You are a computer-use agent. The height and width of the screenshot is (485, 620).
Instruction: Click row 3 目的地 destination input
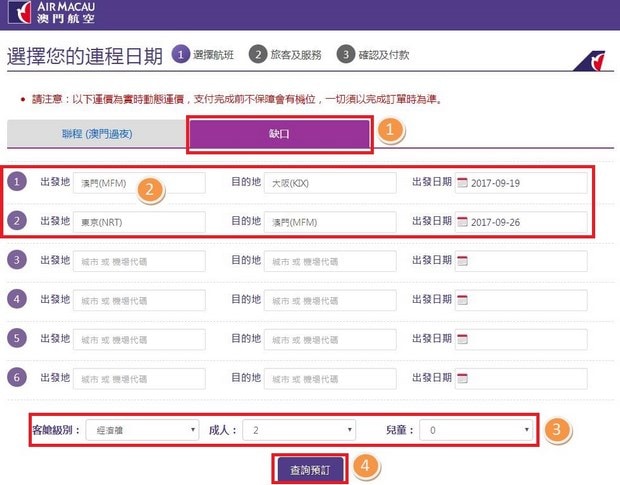tap(330, 261)
